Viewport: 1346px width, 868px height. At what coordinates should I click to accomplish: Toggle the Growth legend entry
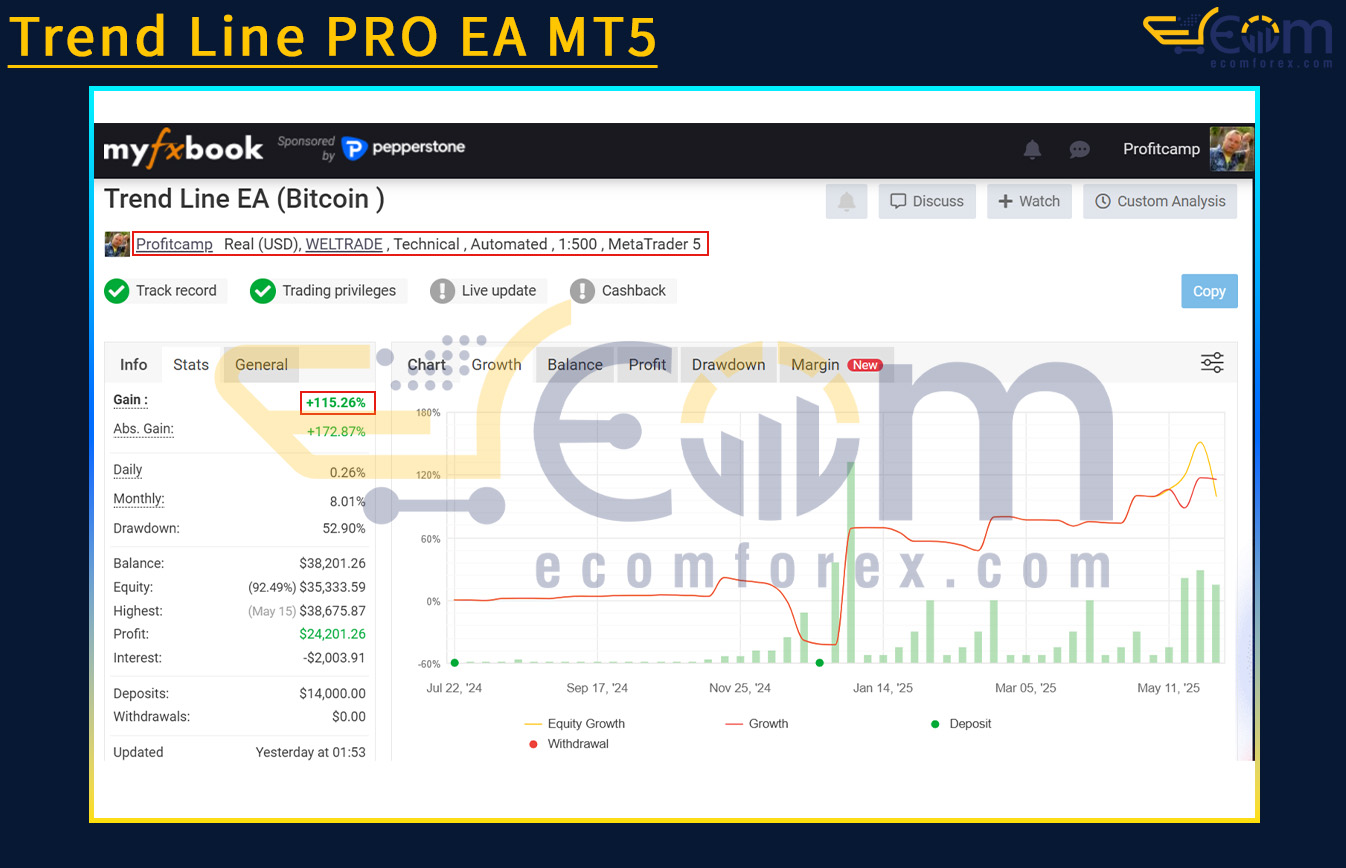coord(757,724)
